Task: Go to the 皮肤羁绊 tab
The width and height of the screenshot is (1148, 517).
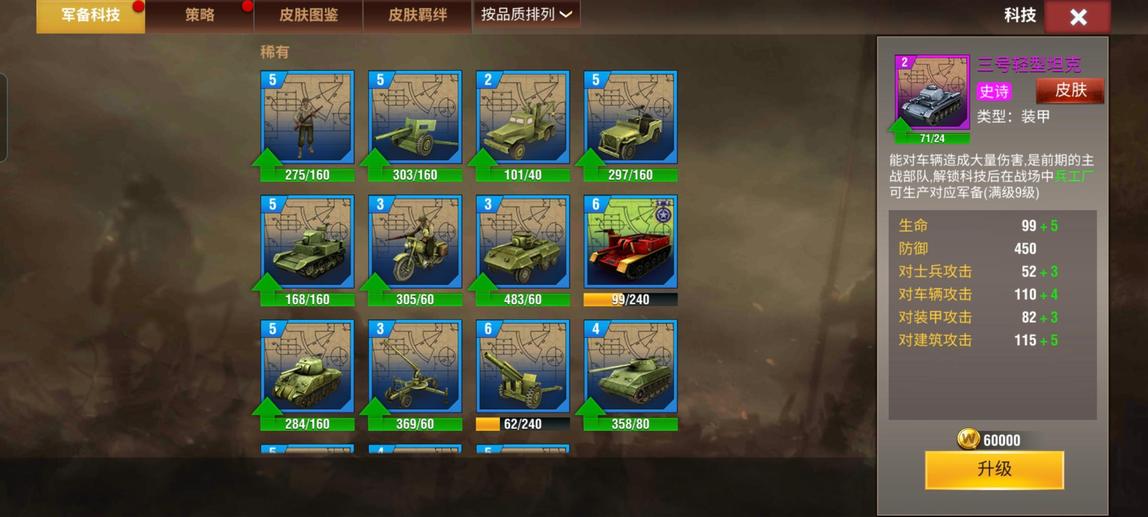Action: [417, 15]
